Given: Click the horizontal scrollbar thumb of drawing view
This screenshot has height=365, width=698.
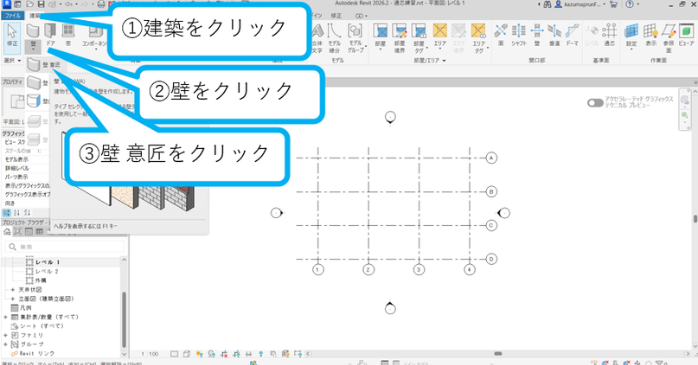Looking at the screenshot, I should (x=498, y=354).
